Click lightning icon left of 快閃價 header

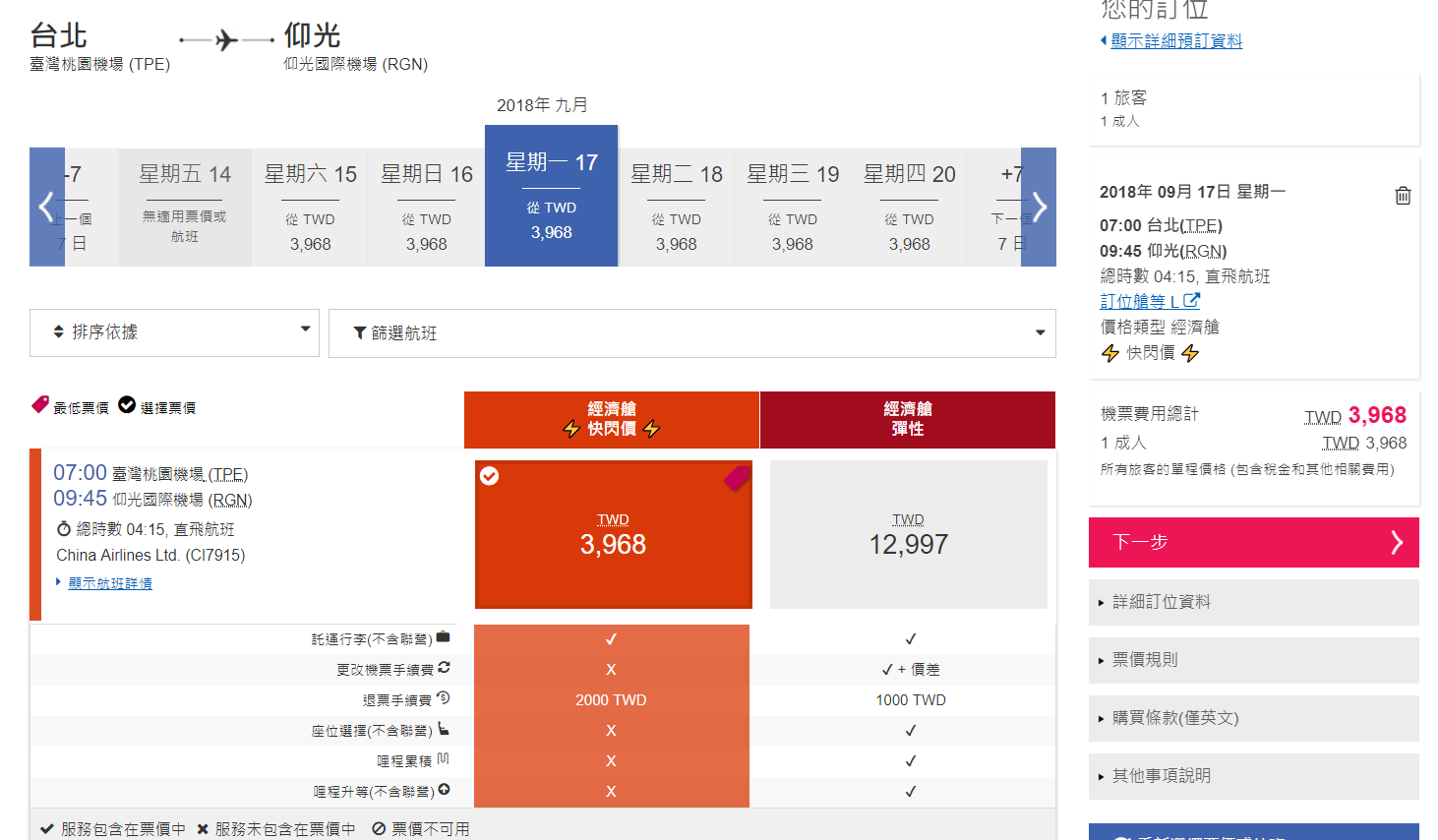pos(571,429)
